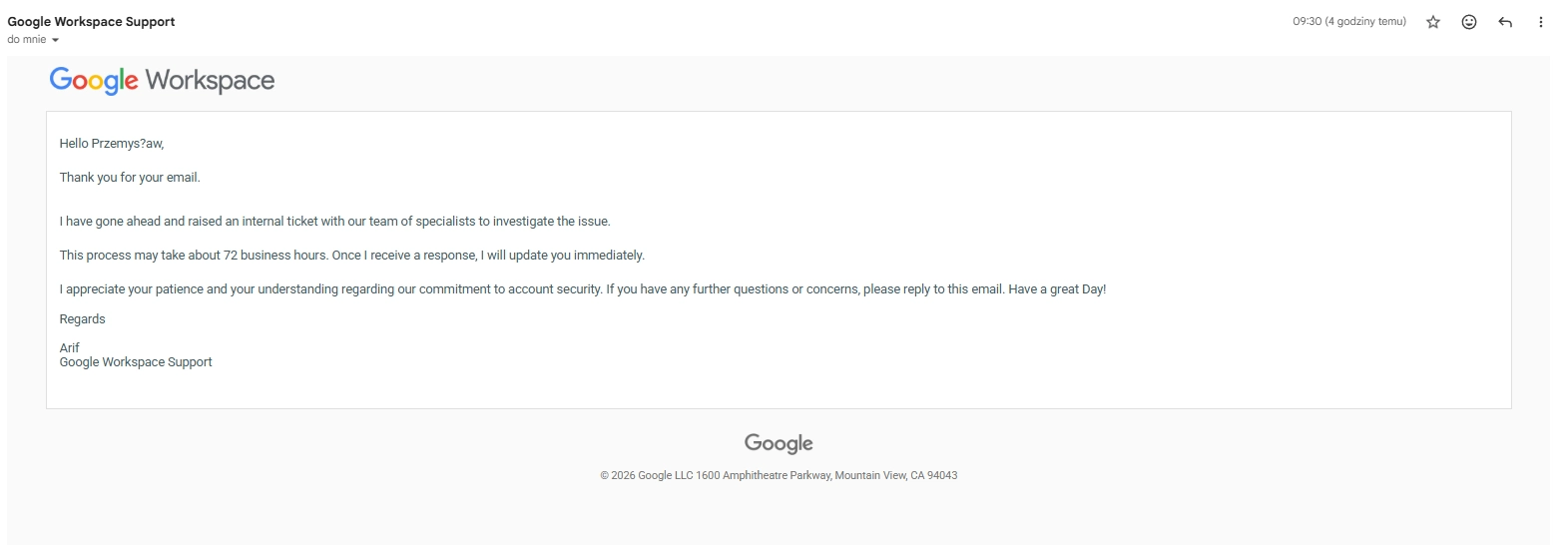Click the sentence about raising an internal ticket

pyautogui.click(x=334, y=222)
